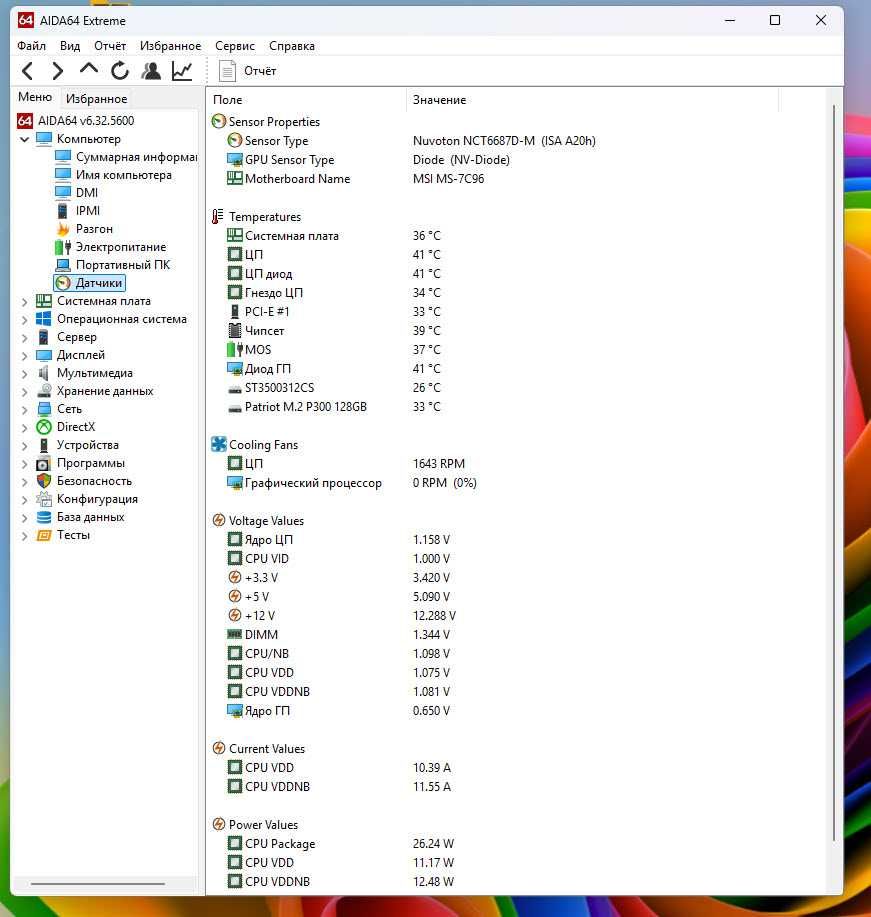Click the DirectX icon in the tree

(44, 427)
